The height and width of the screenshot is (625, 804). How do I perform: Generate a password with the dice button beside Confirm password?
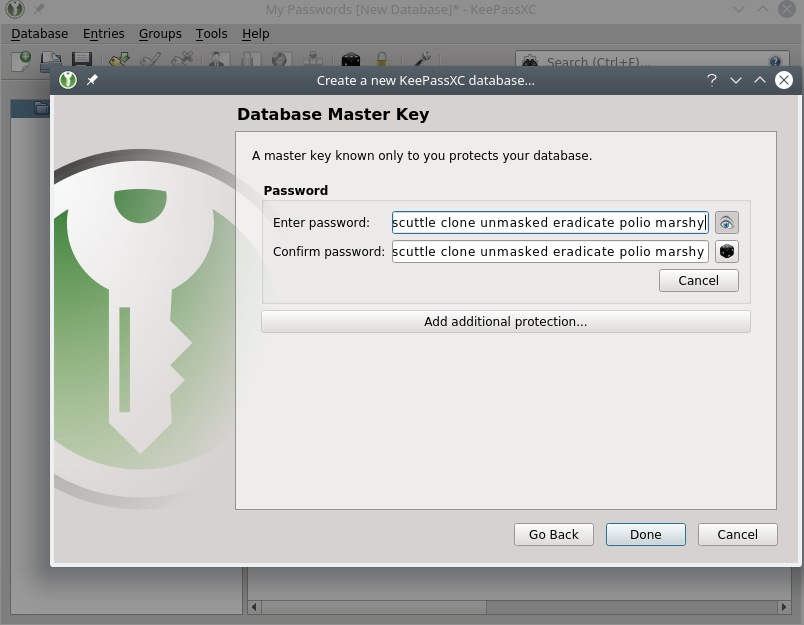coord(727,252)
